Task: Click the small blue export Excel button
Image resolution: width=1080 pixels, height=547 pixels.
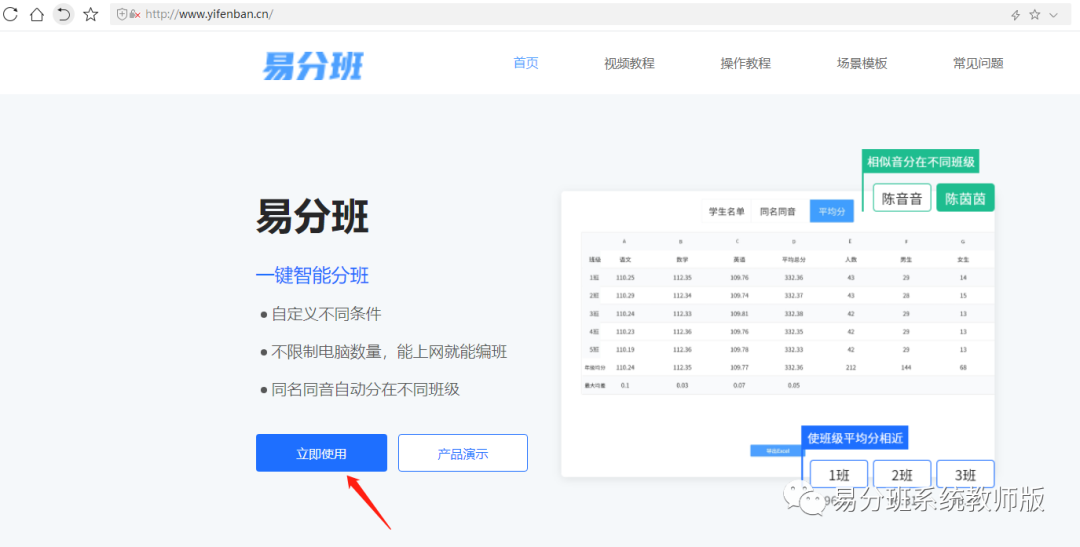Action: pyautogui.click(x=776, y=451)
